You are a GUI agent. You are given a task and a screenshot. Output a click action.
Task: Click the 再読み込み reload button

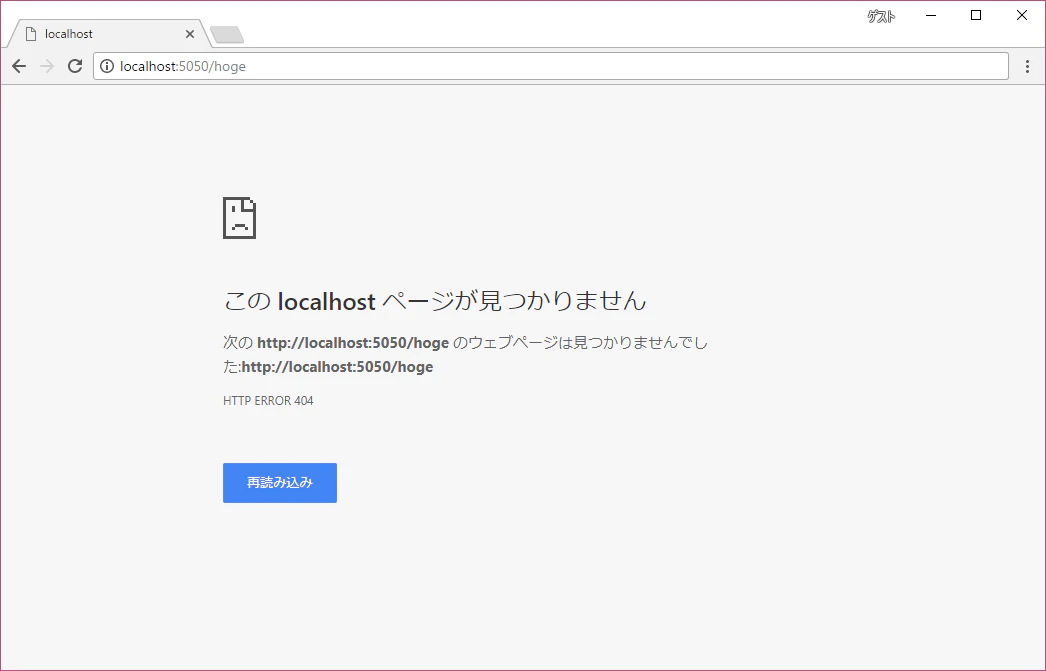280,483
